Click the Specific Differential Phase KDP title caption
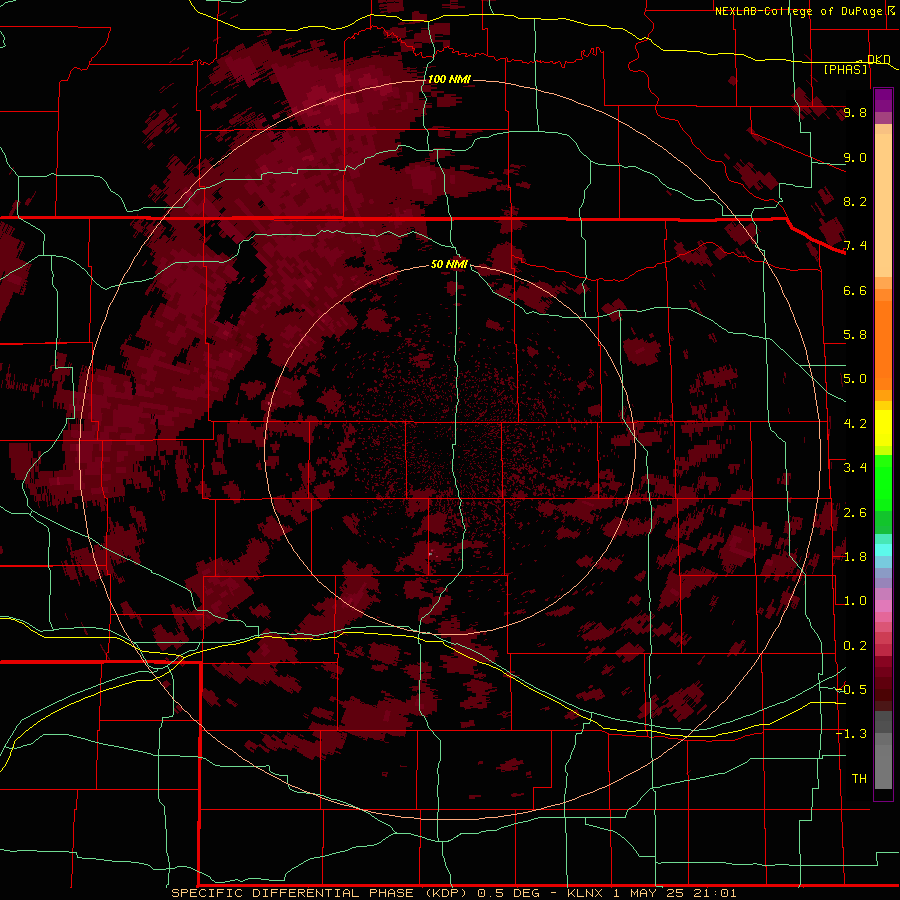The height and width of the screenshot is (900, 900). tap(454, 893)
